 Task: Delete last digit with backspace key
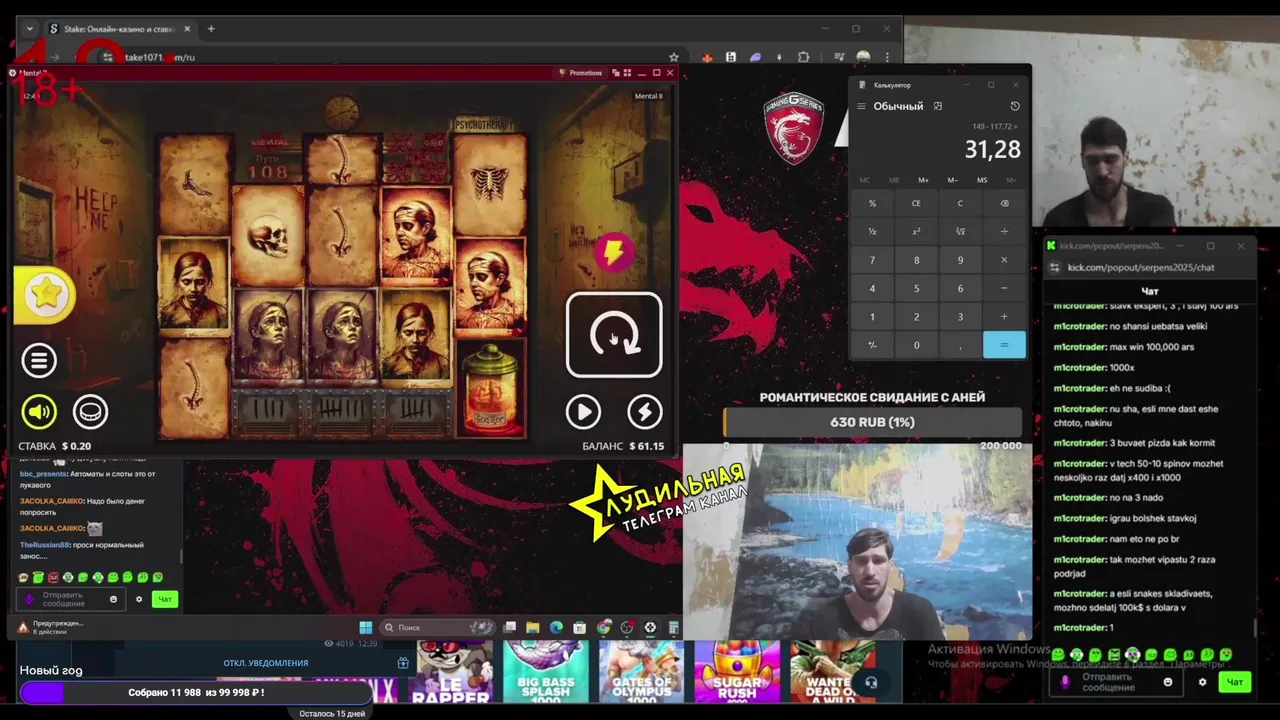tap(1004, 203)
